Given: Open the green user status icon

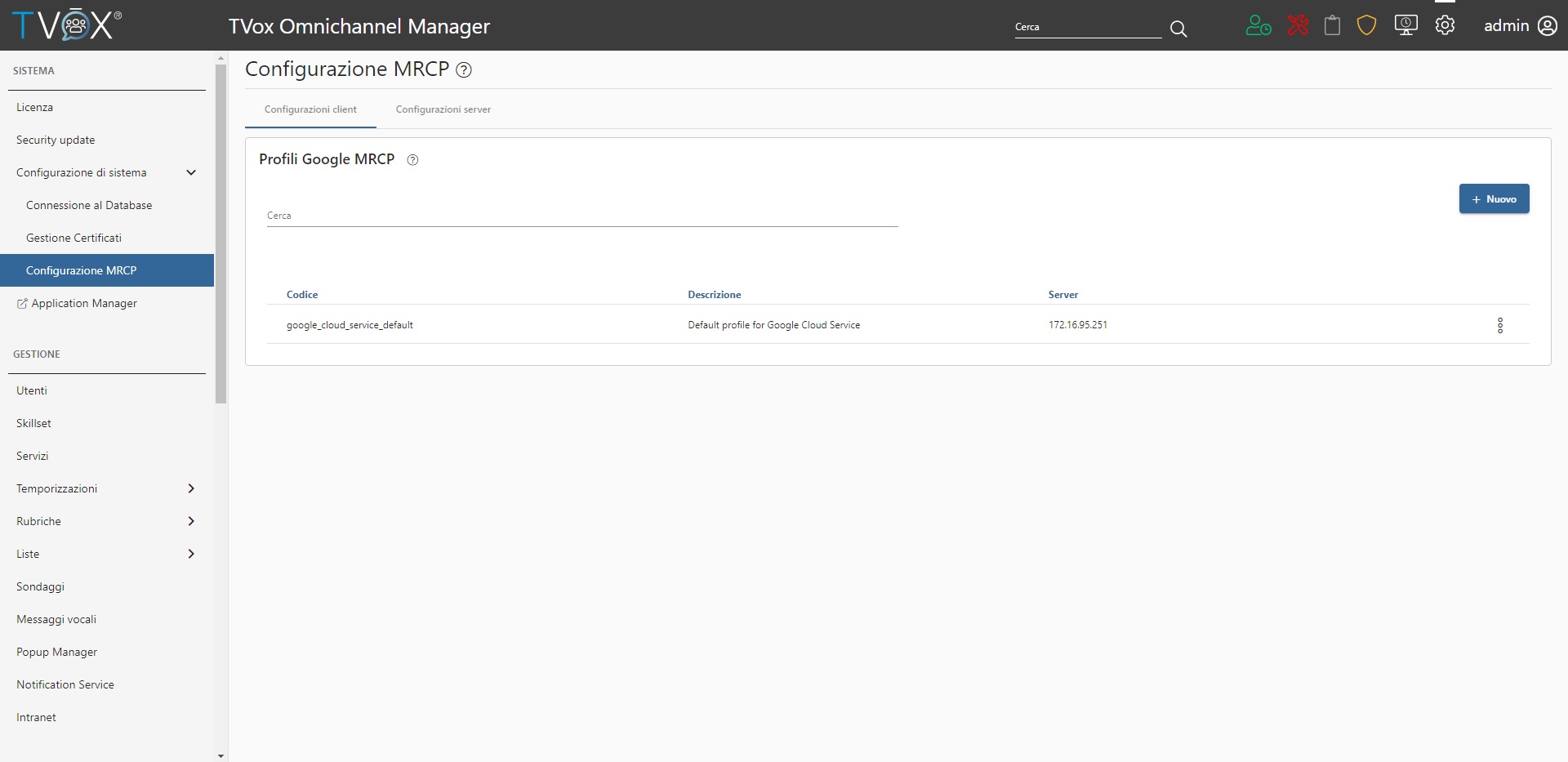Looking at the screenshot, I should [x=1258, y=26].
